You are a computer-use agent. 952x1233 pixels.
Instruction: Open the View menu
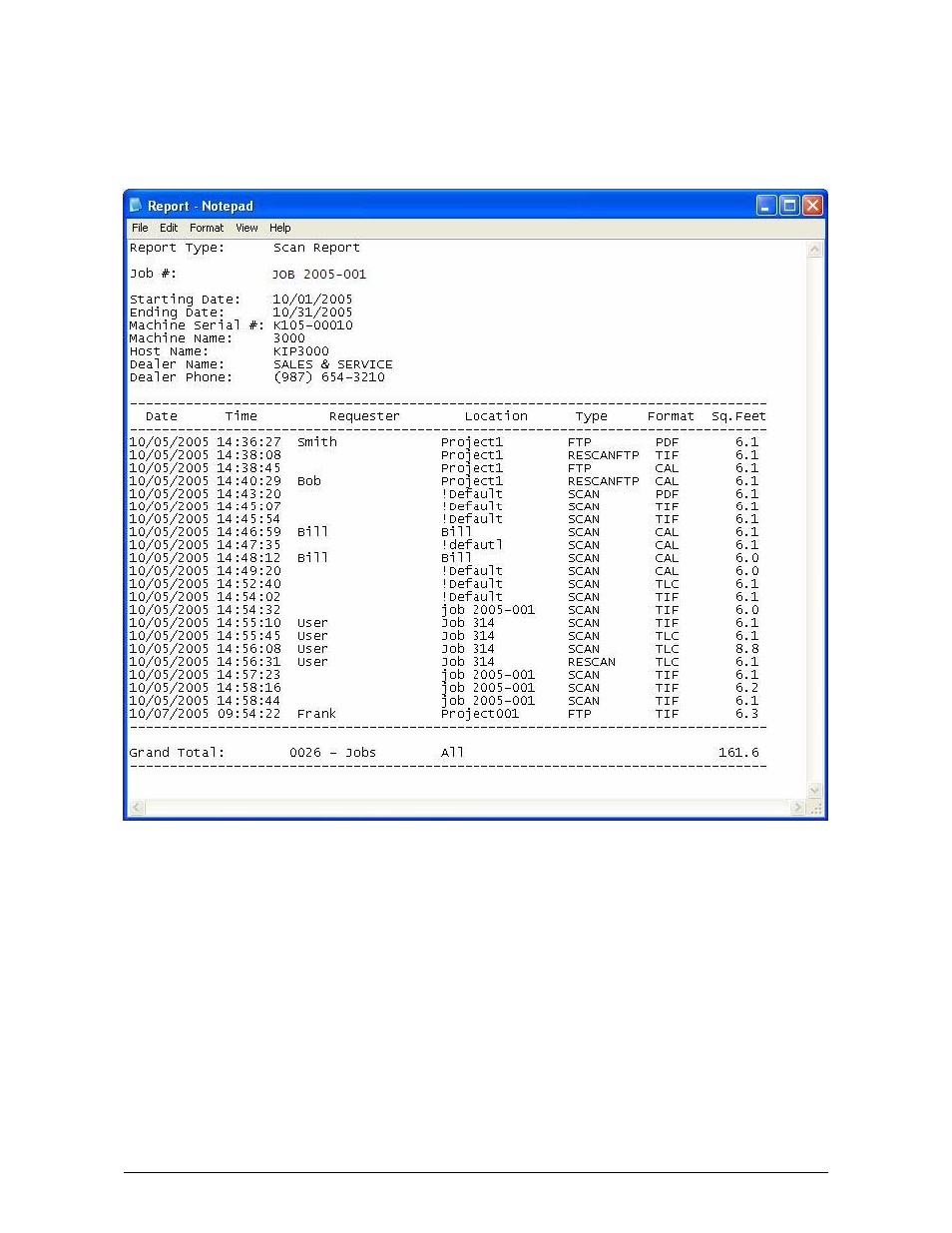pos(246,228)
